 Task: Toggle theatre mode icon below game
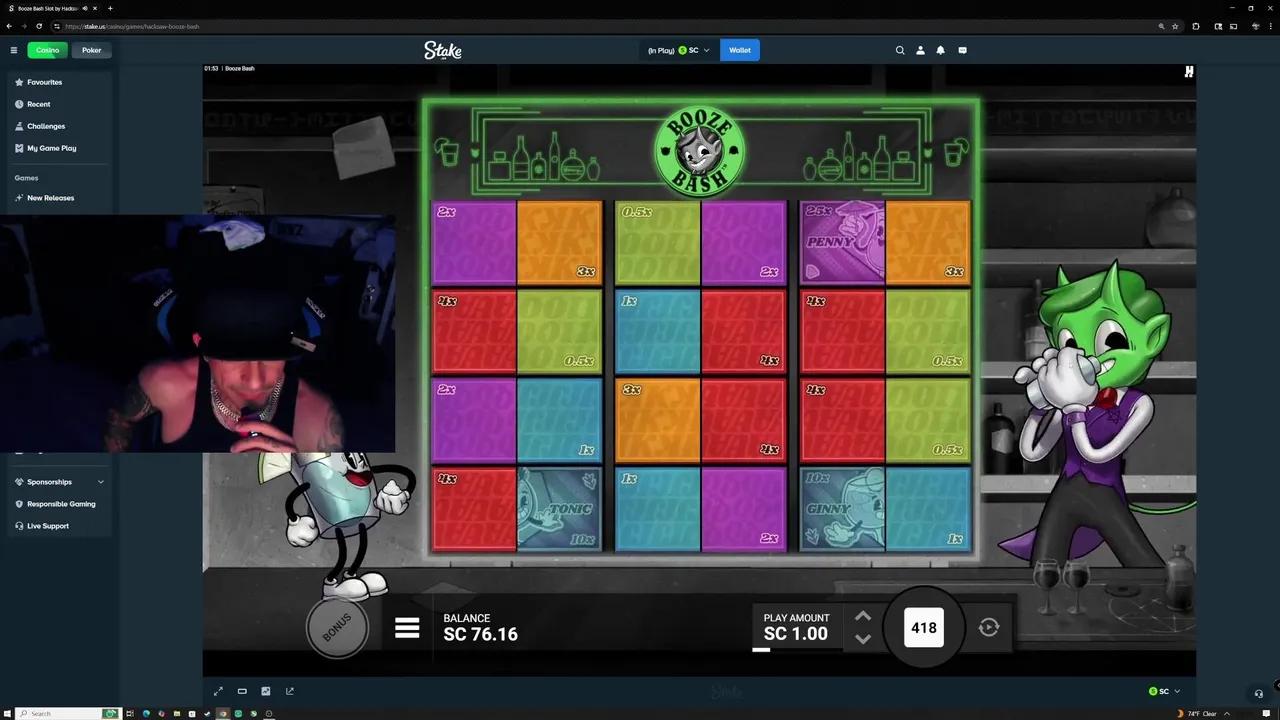coord(242,691)
